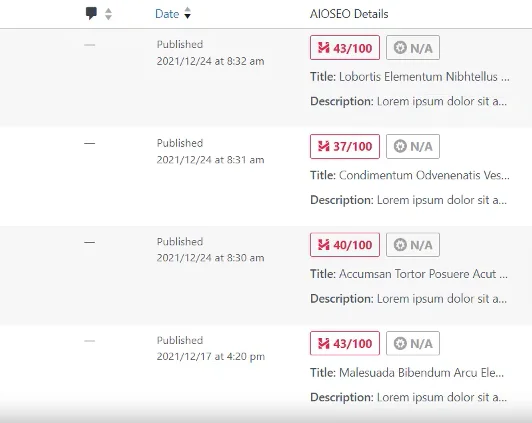The height and width of the screenshot is (423, 532).
Task: Click the N/A headline badge for Accumsan post
Action: tap(413, 245)
